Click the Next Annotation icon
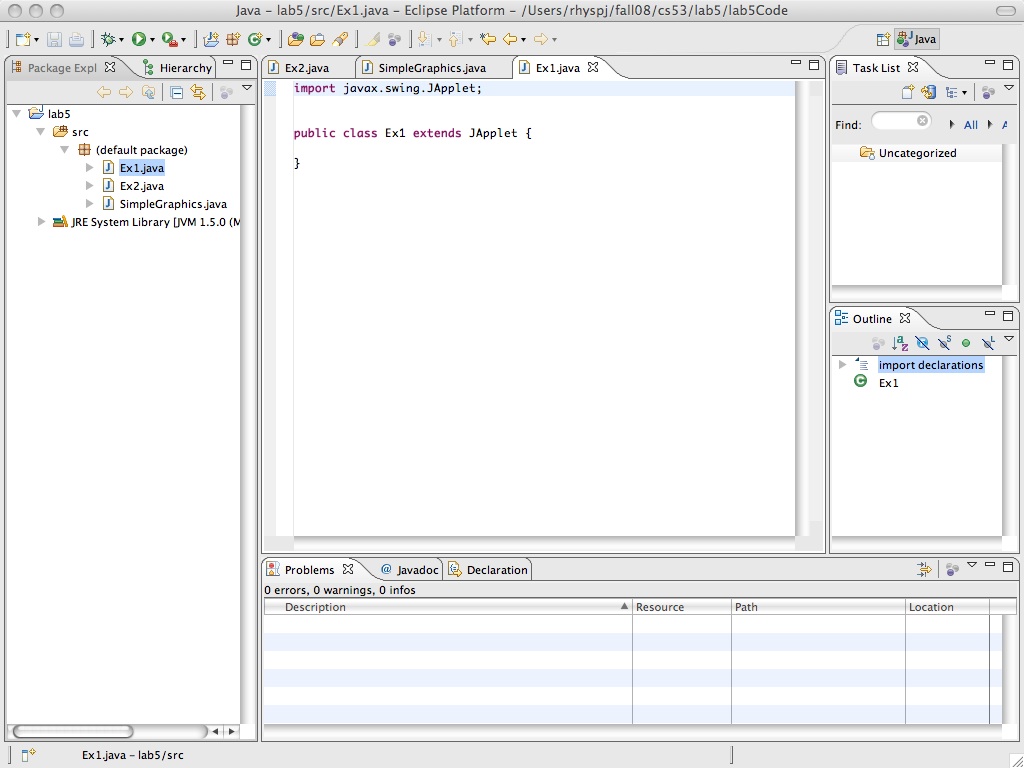The image size is (1024, 768). [424, 39]
